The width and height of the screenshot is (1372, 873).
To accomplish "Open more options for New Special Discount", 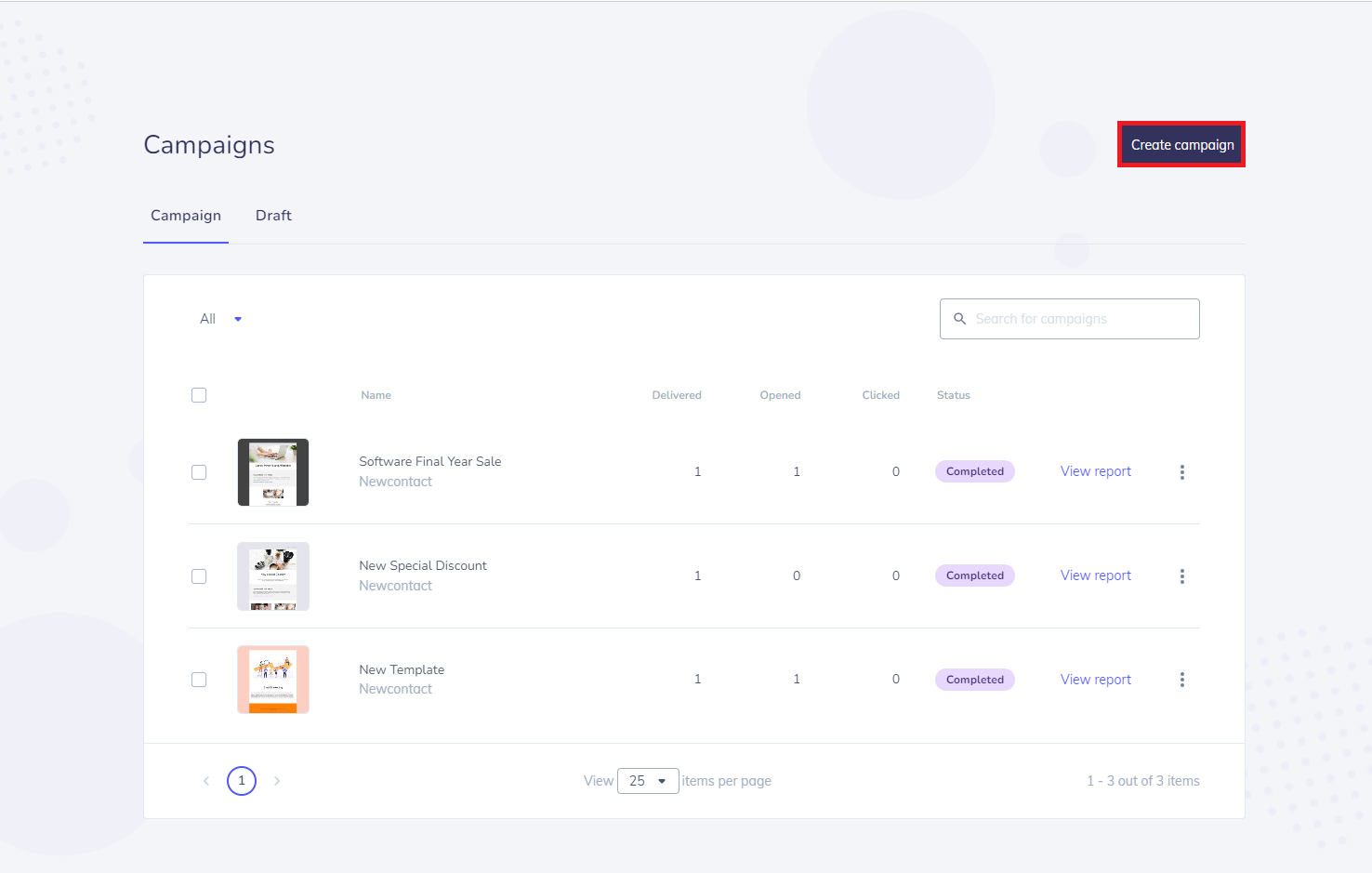I will click(1181, 576).
